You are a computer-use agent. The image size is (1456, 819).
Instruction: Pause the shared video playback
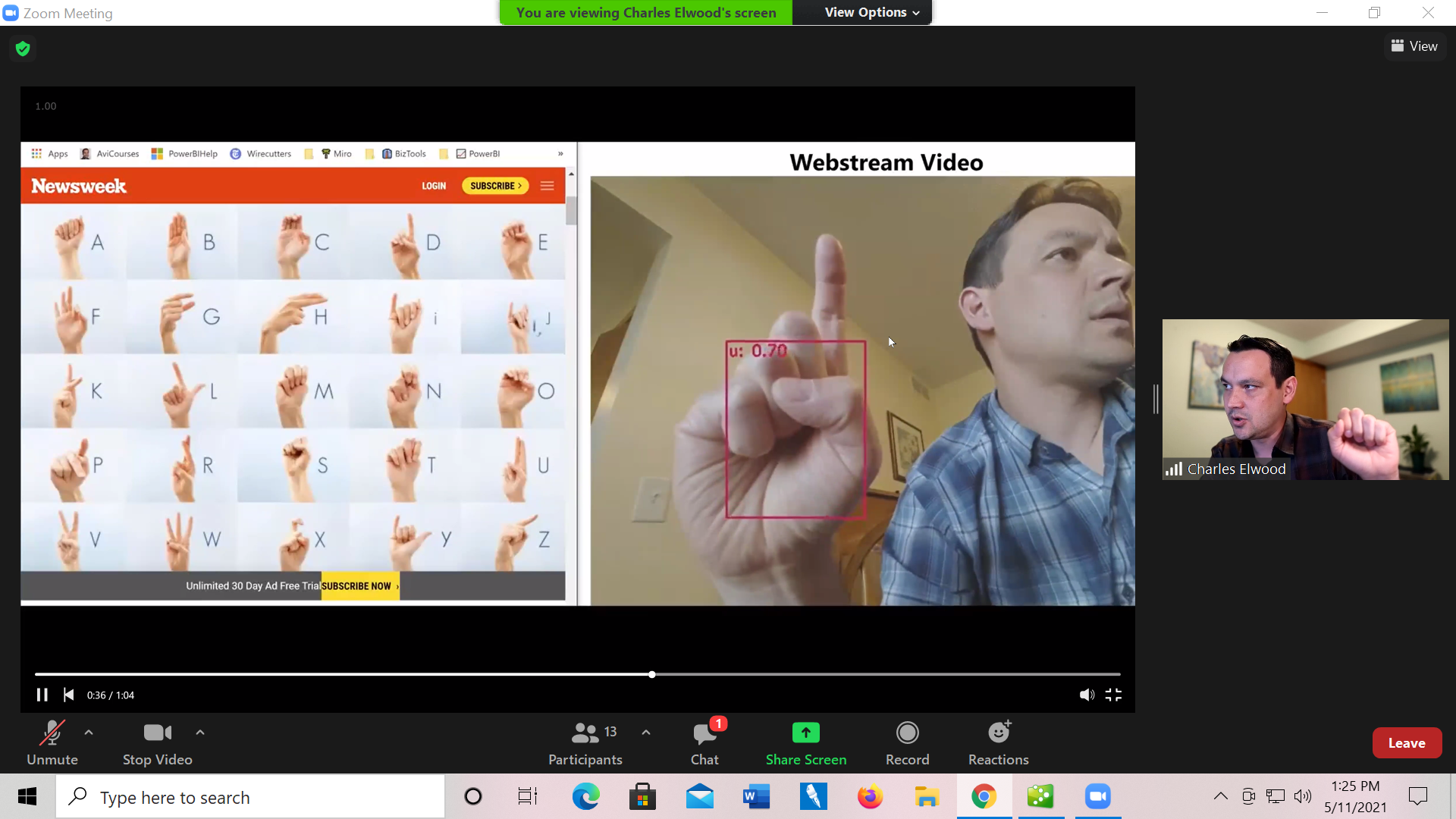tap(42, 695)
